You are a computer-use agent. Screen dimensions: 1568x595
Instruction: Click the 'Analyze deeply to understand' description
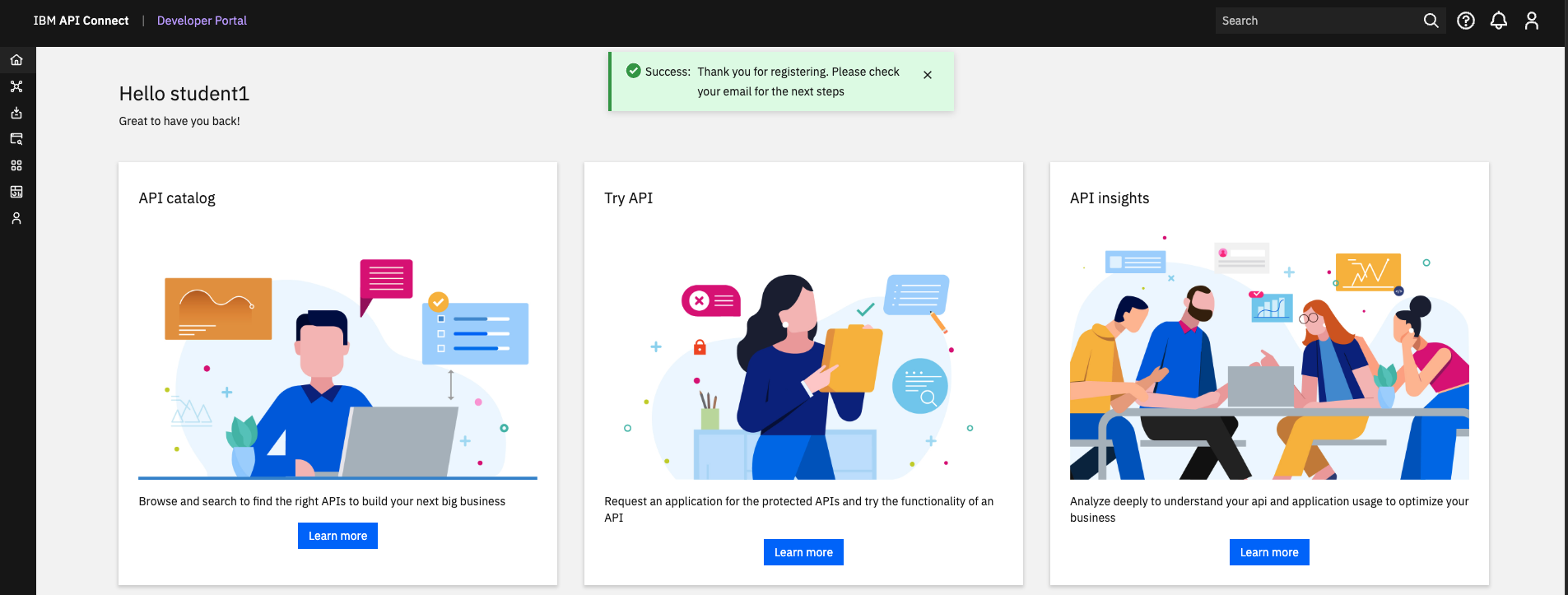1269,509
